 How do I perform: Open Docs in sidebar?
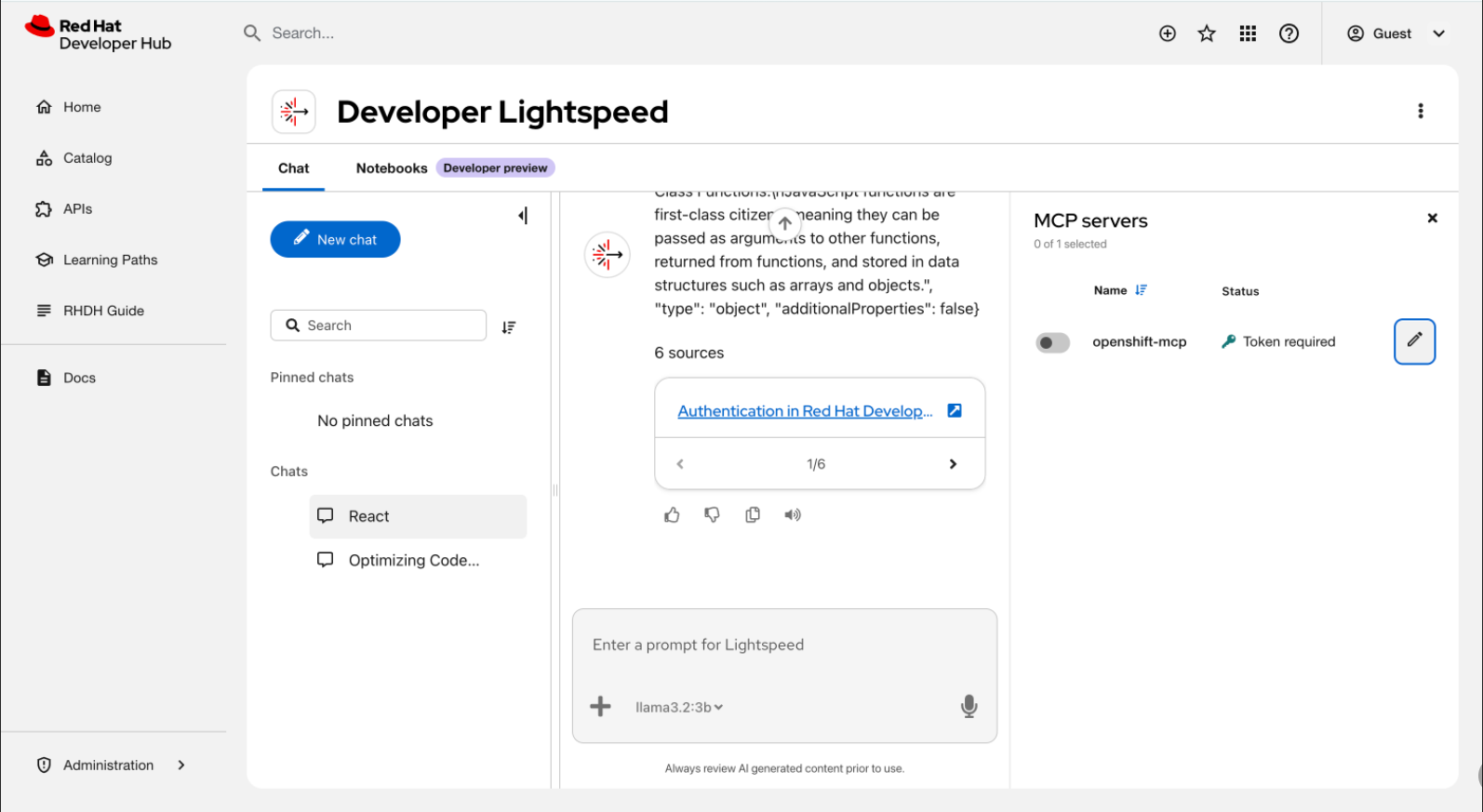point(79,378)
